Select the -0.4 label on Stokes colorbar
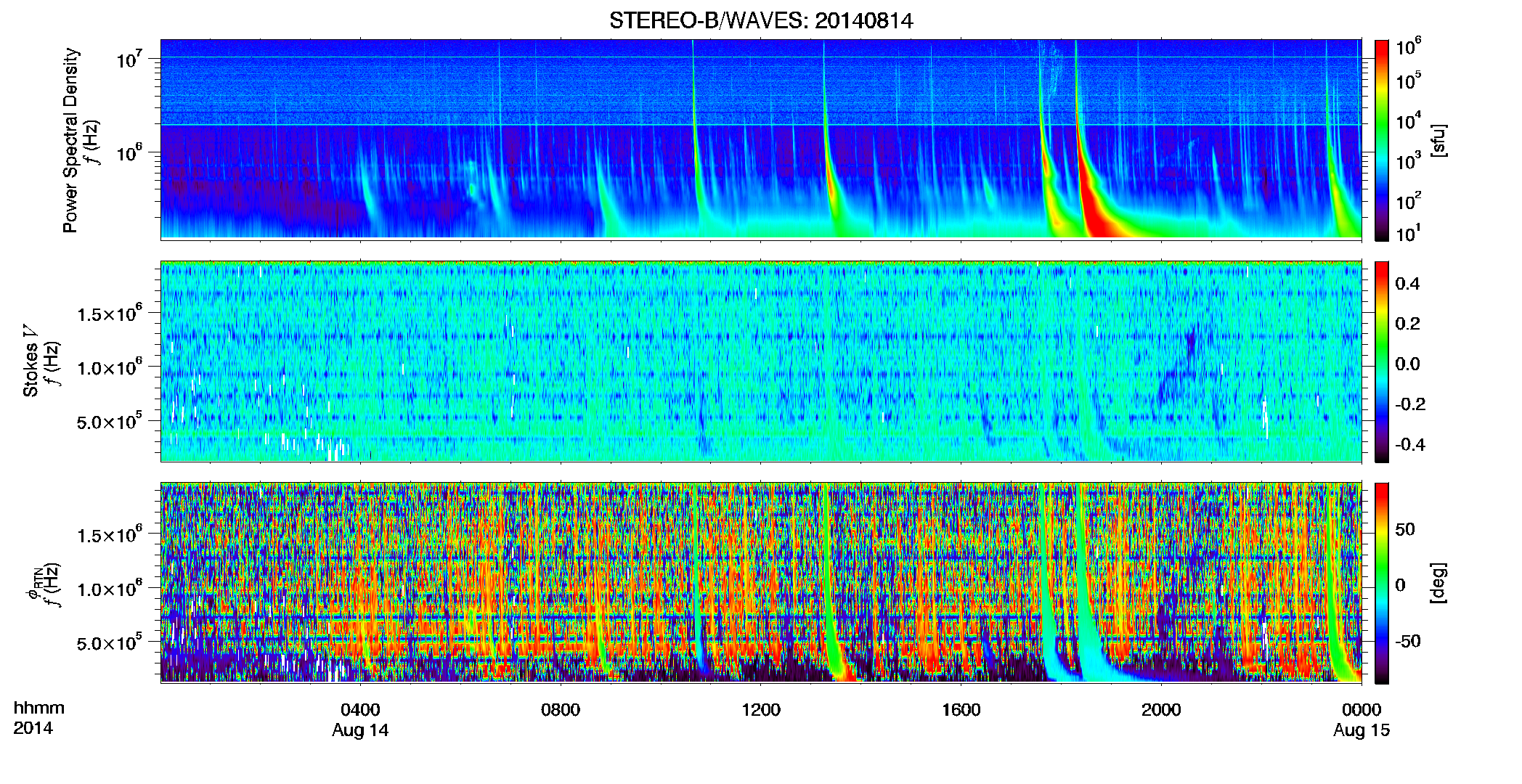The image size is (1522, 784). click(x=1410, y=444)
